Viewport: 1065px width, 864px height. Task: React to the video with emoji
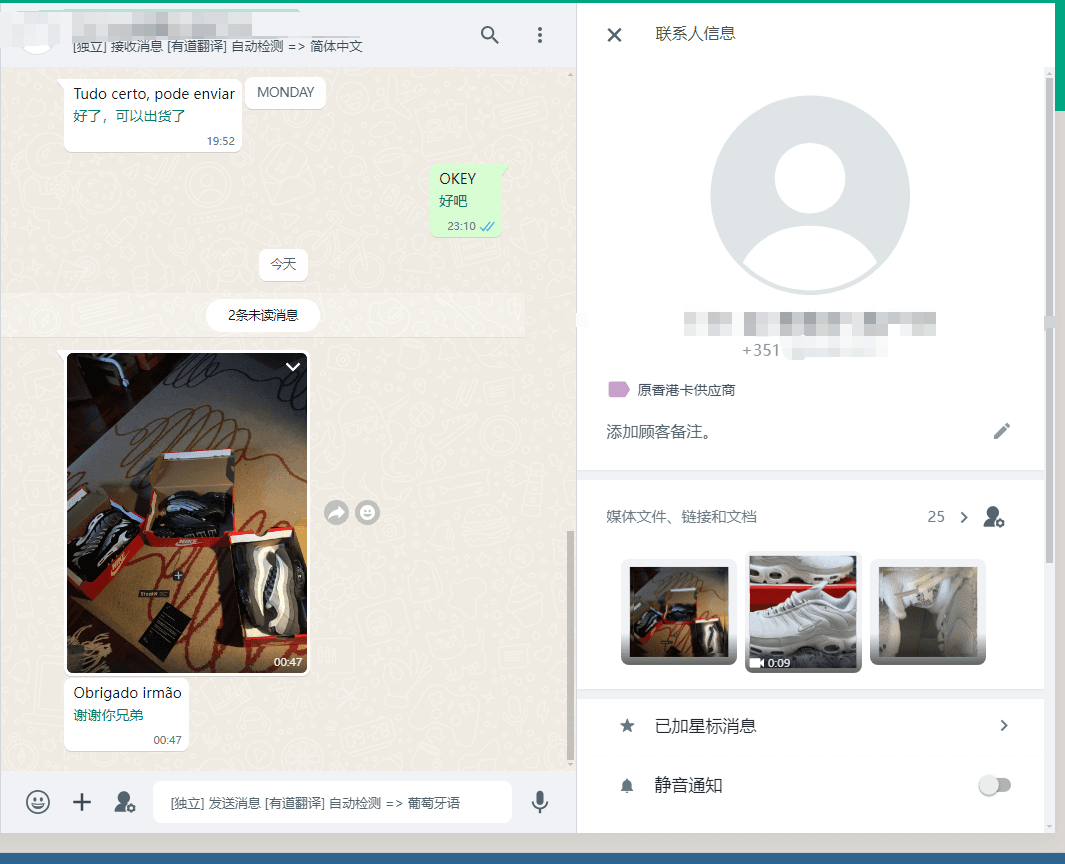pos(368,513)
